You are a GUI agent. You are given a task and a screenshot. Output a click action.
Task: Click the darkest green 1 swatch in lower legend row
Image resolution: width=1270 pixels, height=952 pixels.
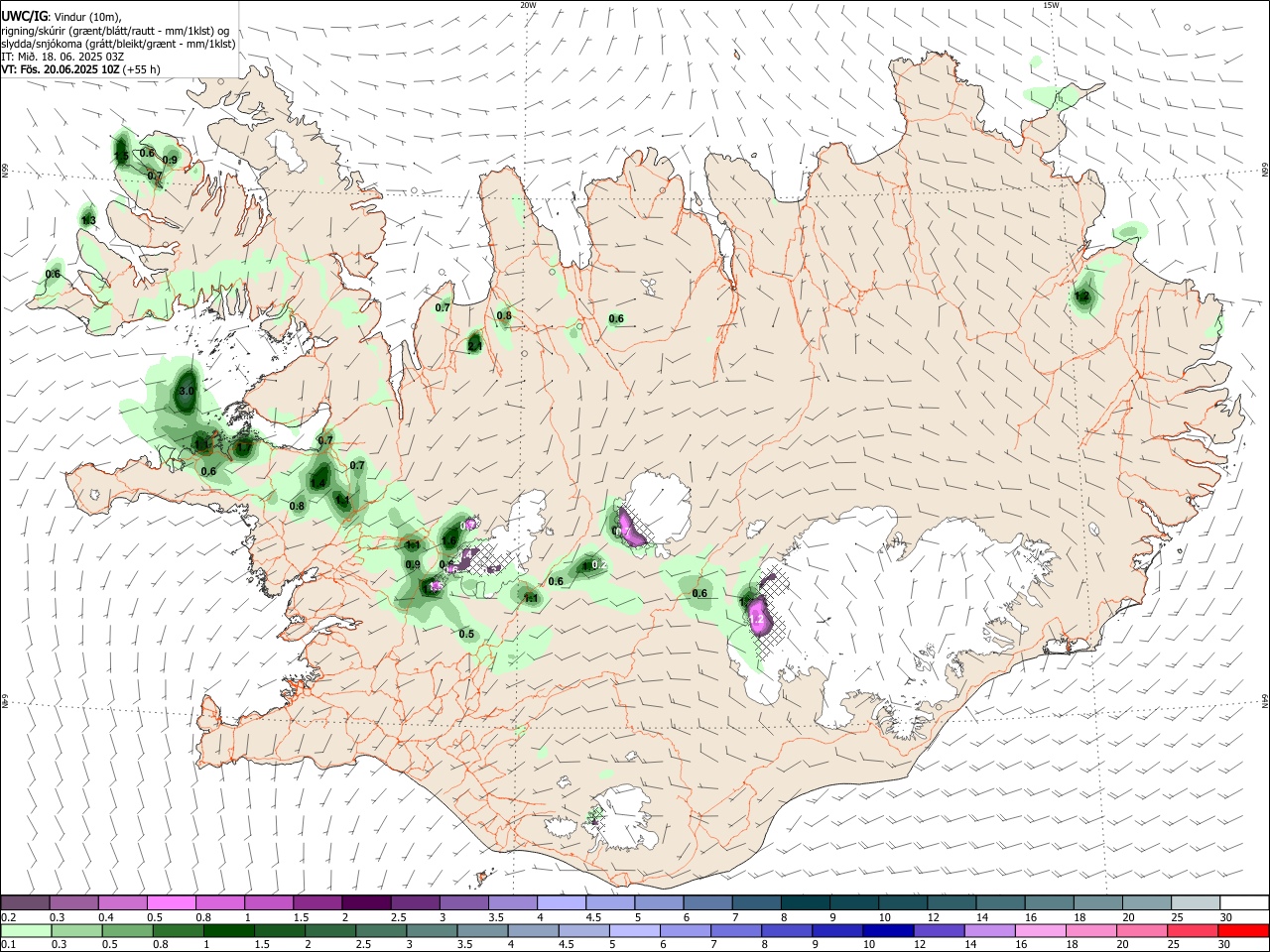pyautogui.click(x=228, y=930)
